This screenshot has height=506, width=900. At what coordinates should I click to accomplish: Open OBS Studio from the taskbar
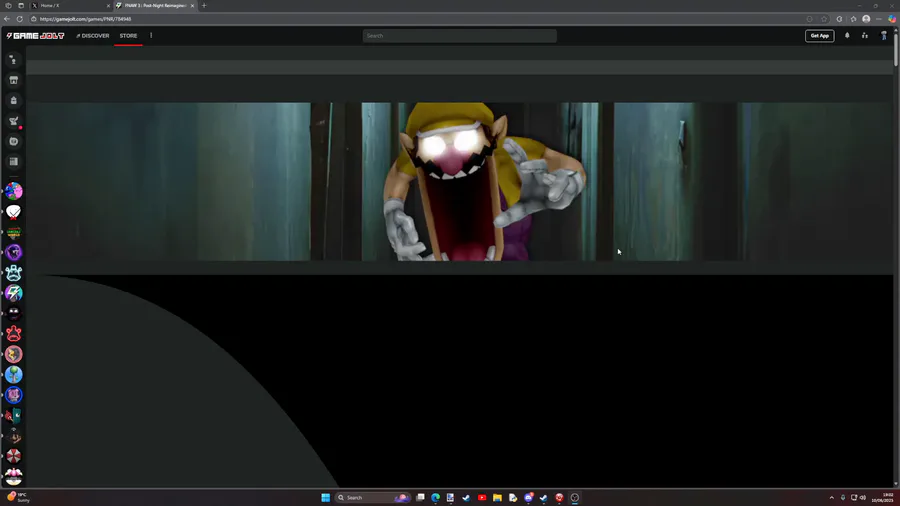575,497
